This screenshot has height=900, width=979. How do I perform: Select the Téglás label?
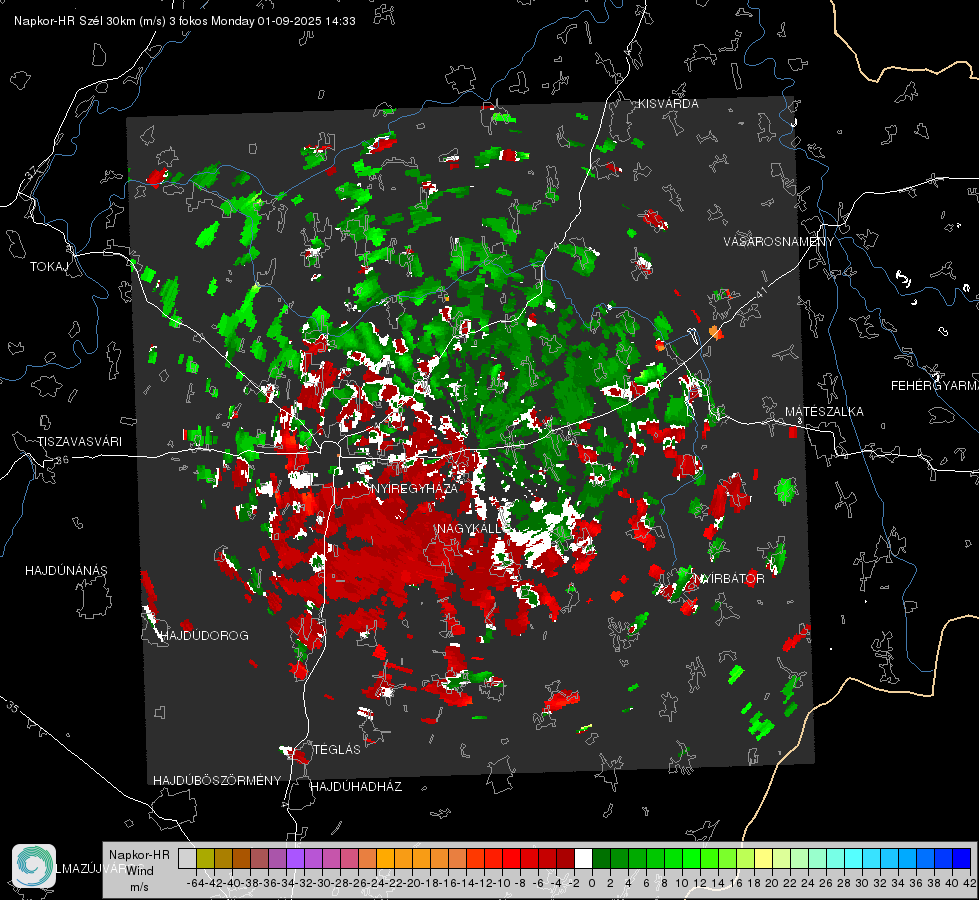point(337,749)
